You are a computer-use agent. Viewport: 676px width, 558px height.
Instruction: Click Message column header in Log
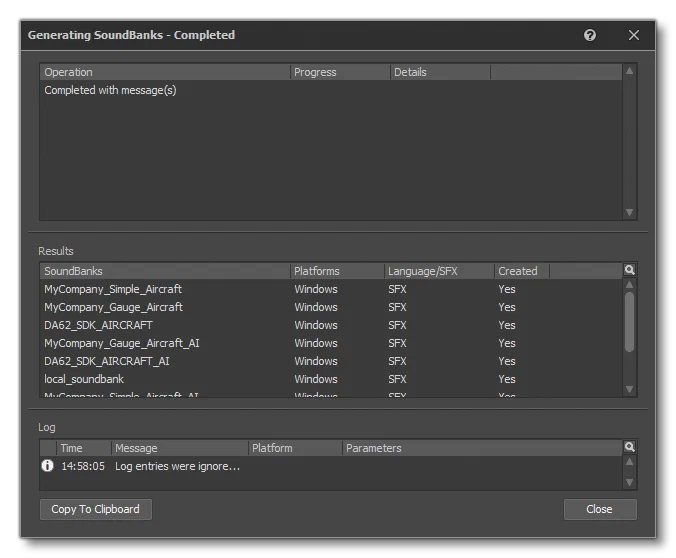click(x=180, y=448)
